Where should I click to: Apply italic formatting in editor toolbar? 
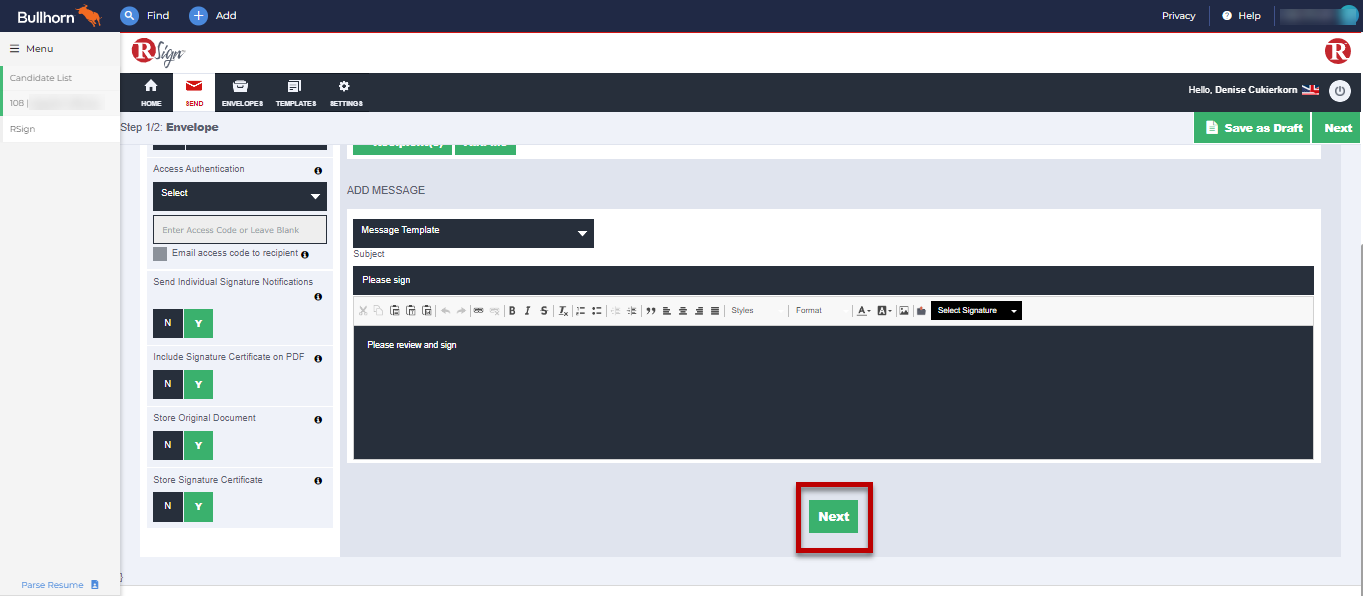pos(527,311)
